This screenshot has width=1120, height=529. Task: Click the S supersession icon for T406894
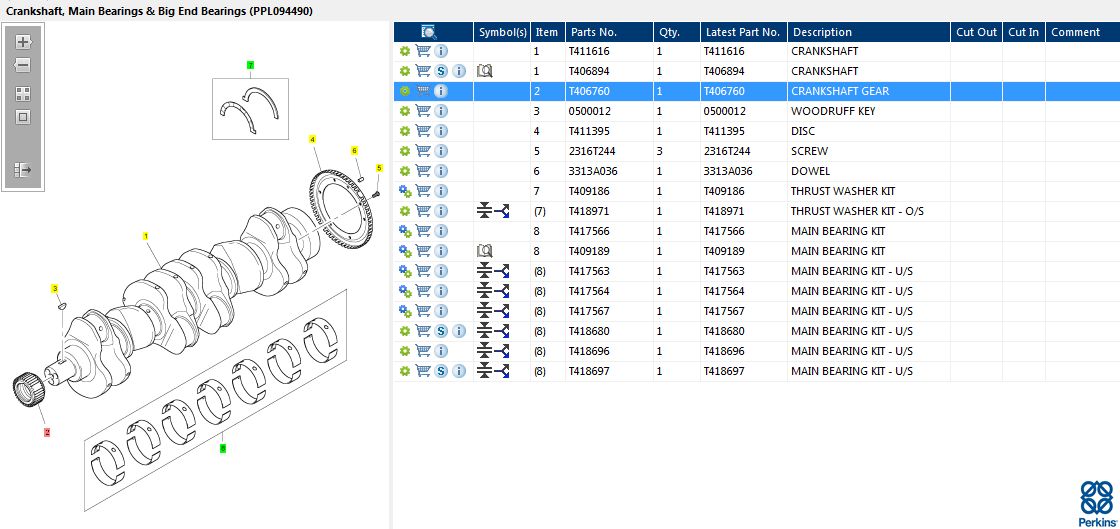(441, 71)
